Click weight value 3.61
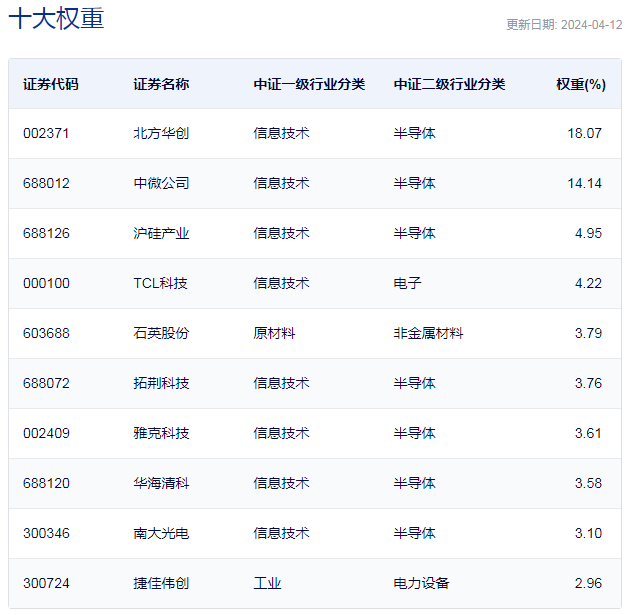The width and height of the screenshot is (630, 615). (x=588, y=433)
